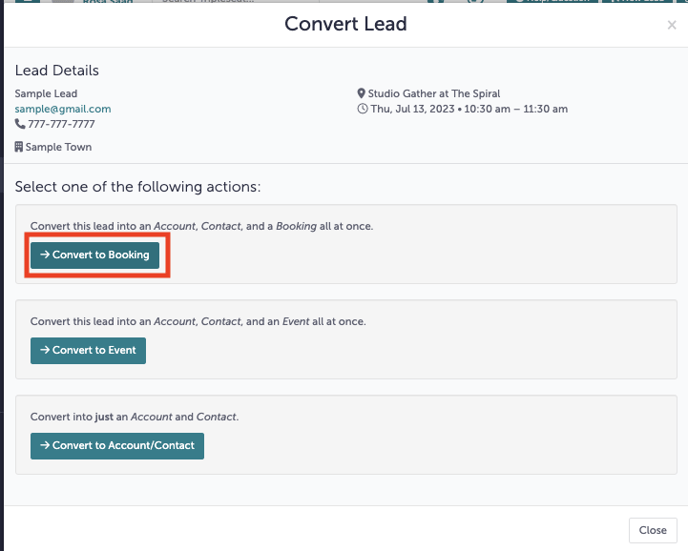Open the sample@gmail.com email link
Image resolution: width=688 pixels, height=551 pixels.
(x=63, y=109)
